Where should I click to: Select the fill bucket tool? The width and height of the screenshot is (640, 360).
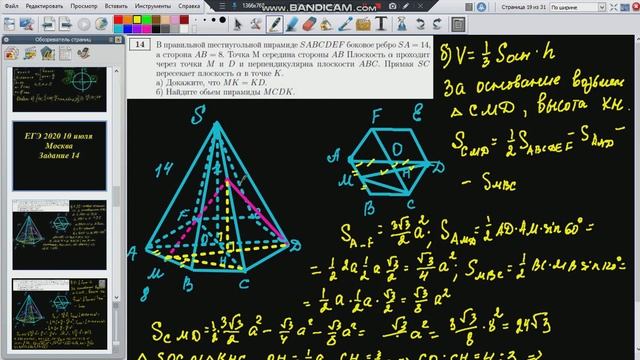326,24
